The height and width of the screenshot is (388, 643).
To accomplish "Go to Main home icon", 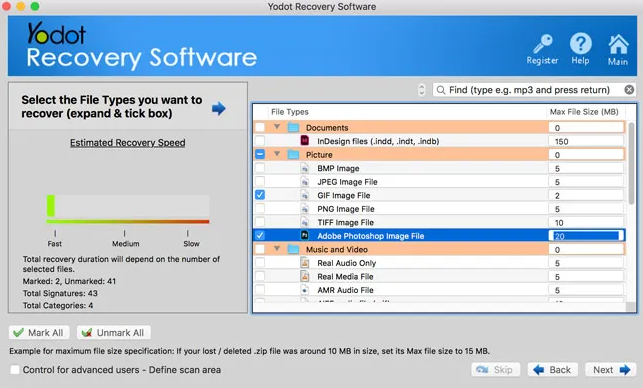I will 618,50.
